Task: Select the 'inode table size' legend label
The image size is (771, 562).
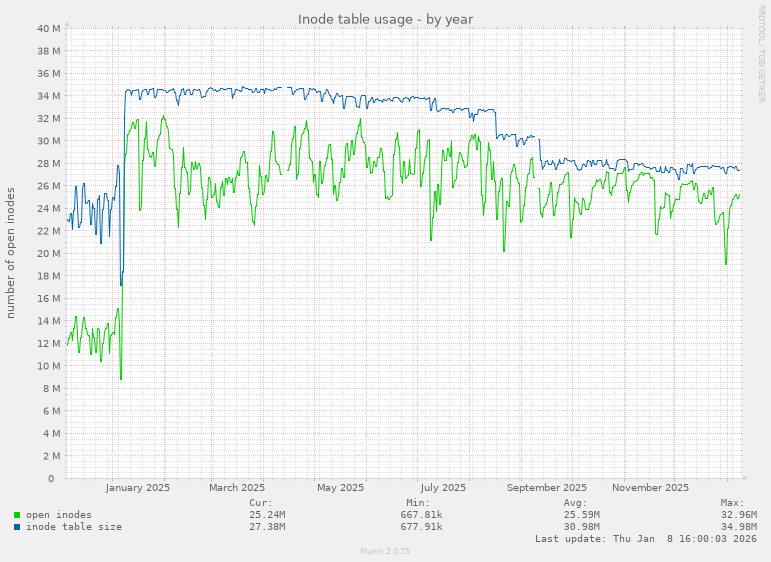Action: (74, 527)
